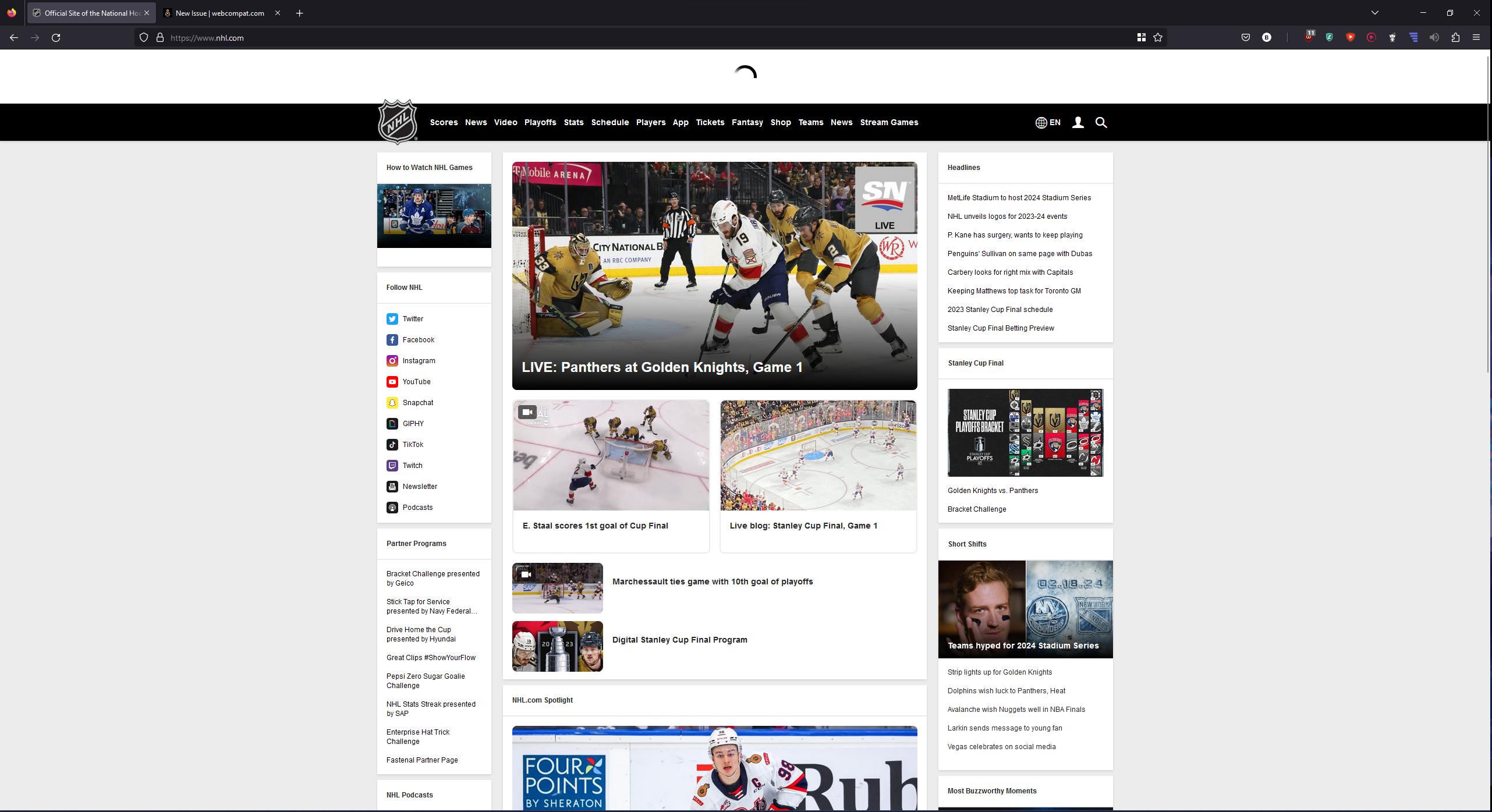
Task: Click Bracket Challenge presented by Geico link
Action: [x=433, y=578]
